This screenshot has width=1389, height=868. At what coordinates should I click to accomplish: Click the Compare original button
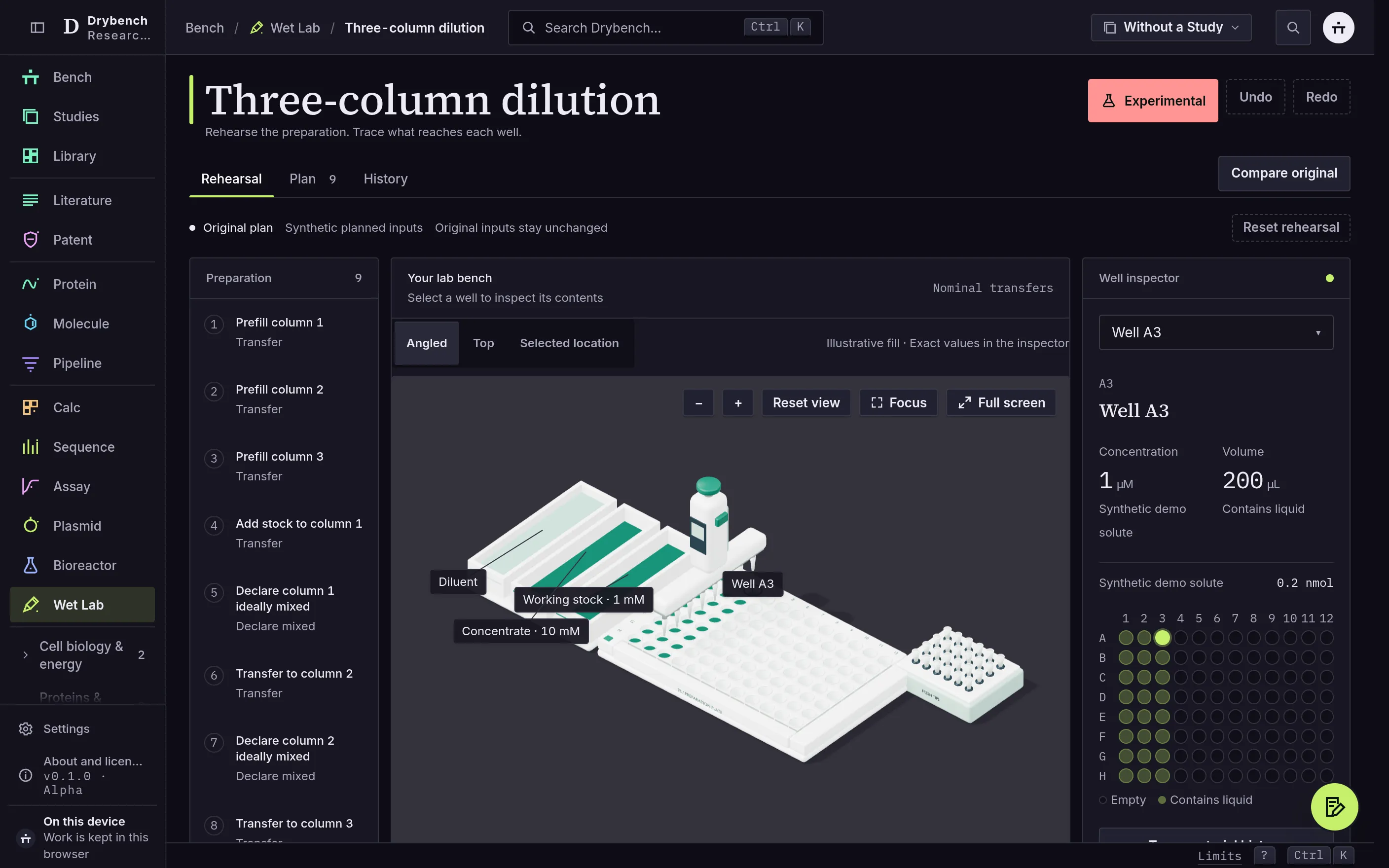1284,174
